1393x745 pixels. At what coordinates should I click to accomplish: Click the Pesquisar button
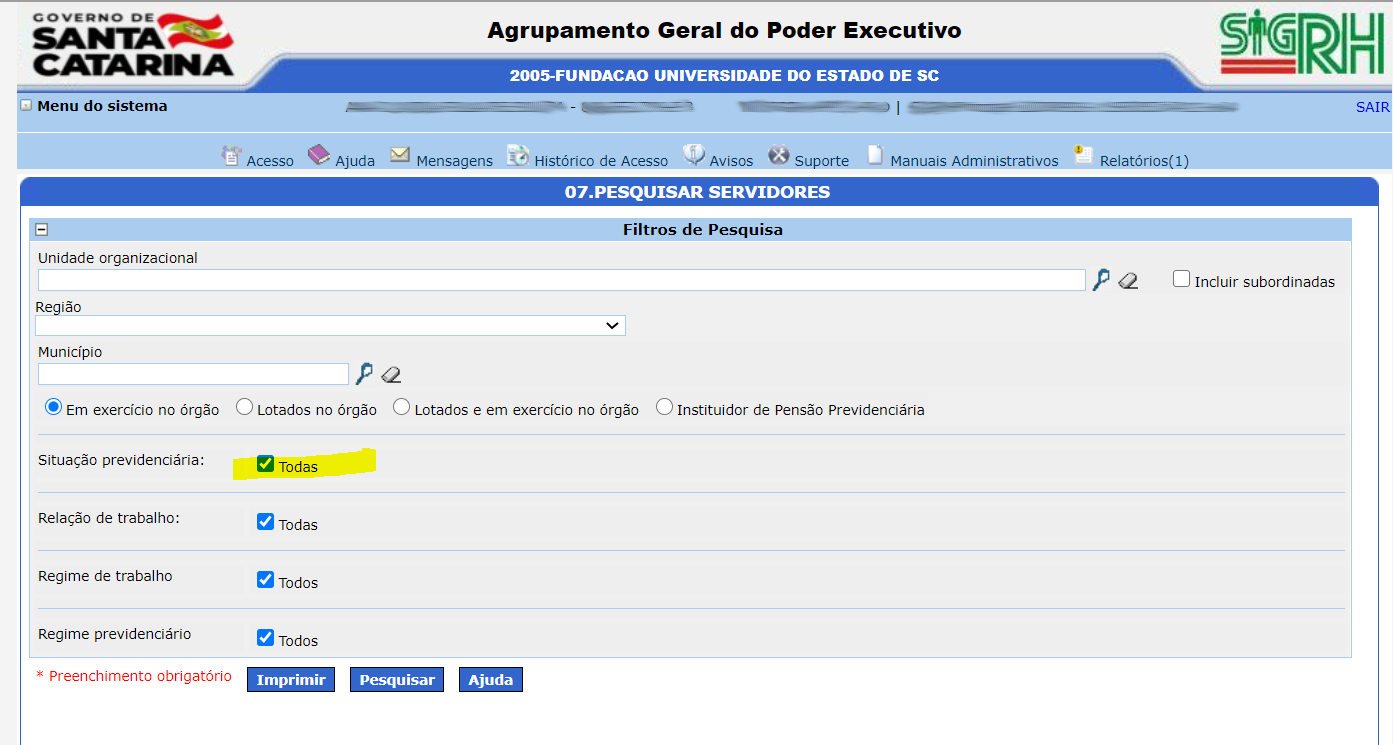click(x=396, y=680)
